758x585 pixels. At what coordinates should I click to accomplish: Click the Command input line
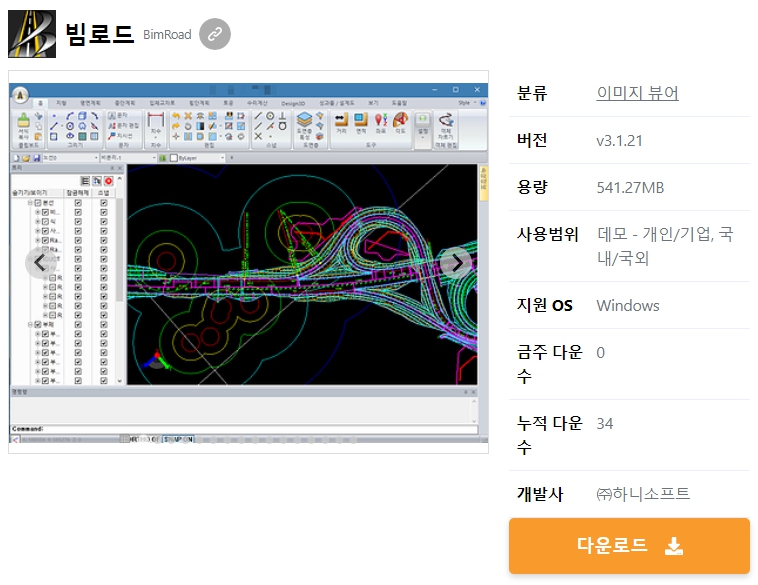coord(244,429)
